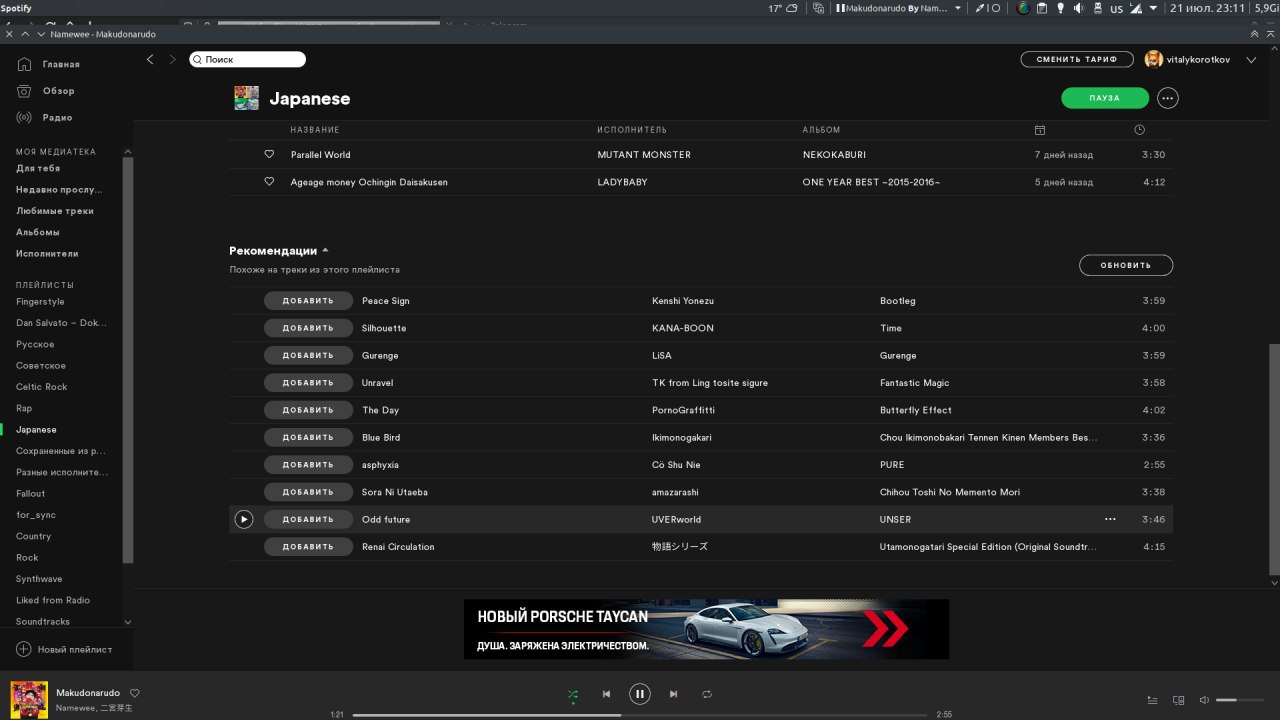Toggle shuffle playback

click(x=573, y=694)
